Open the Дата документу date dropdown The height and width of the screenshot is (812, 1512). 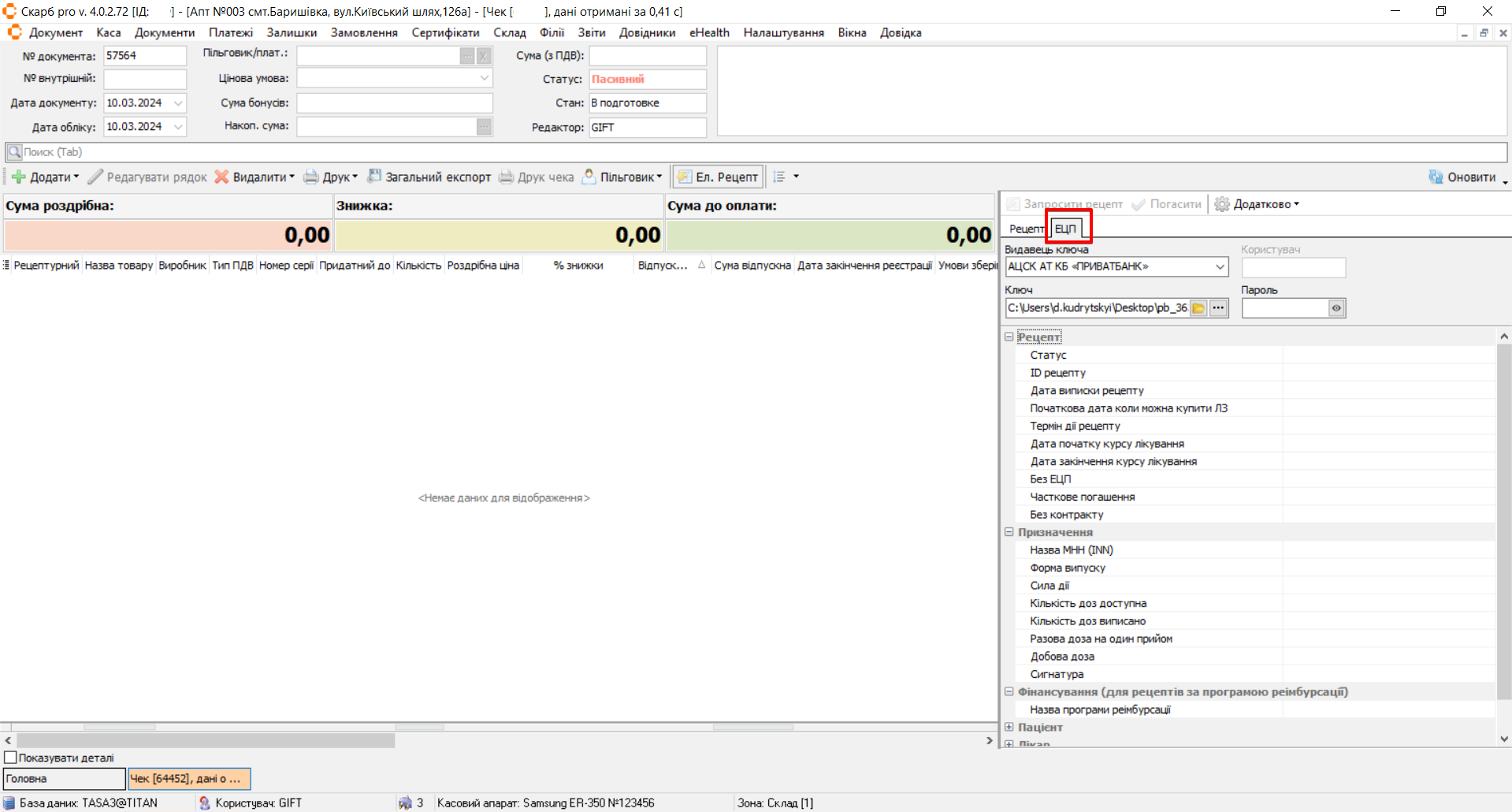(x=178, y=103)
